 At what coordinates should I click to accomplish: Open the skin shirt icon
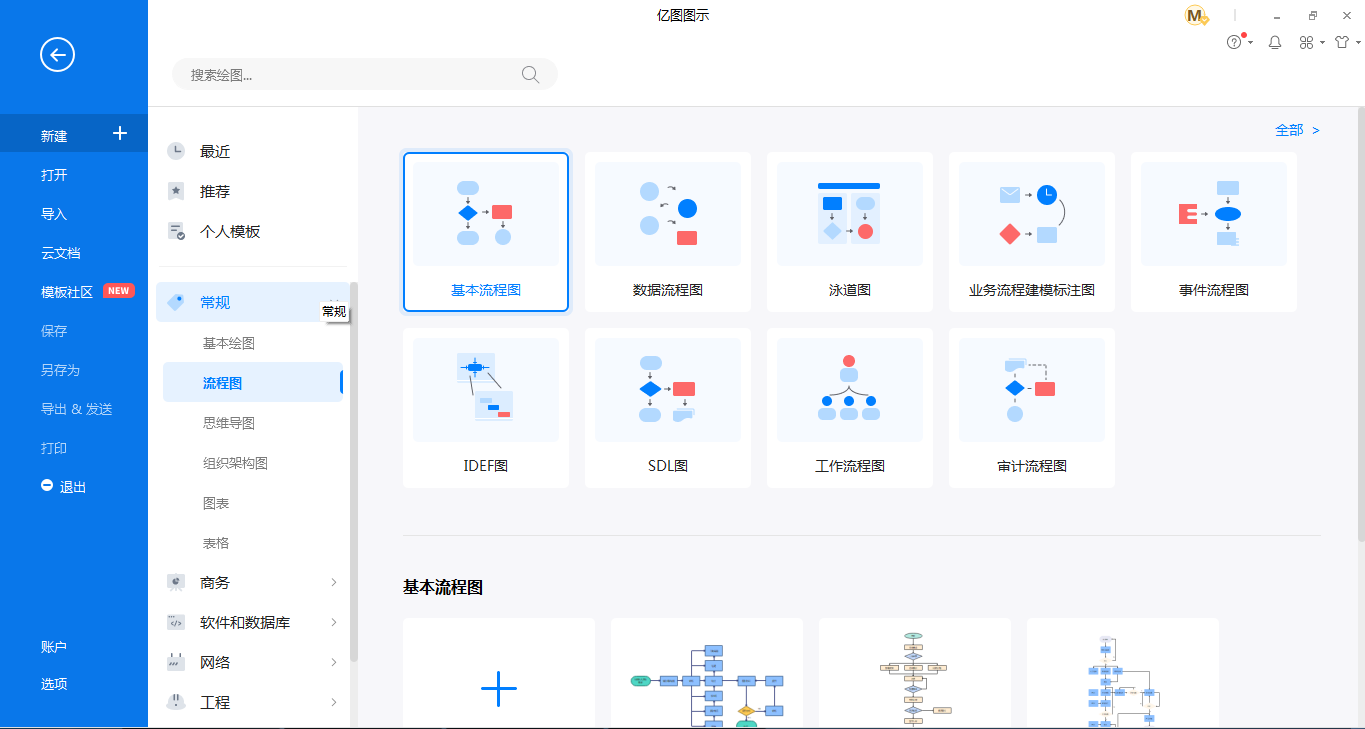coord(1342,42)
